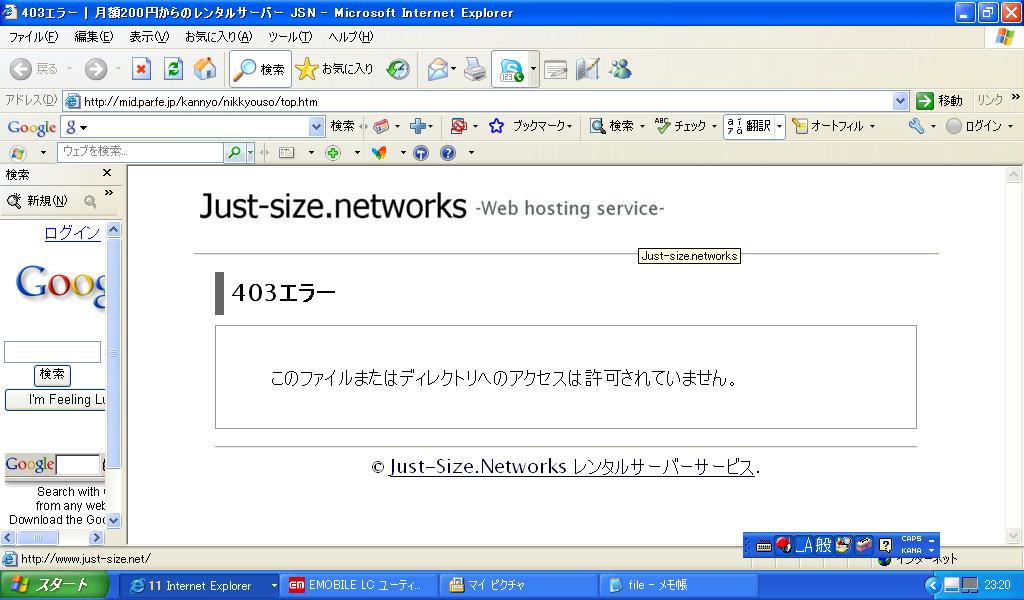The height and width of the screenshot is (600, 1024).
Task: Open the wrench settings icon
Action: coord(916,126)
